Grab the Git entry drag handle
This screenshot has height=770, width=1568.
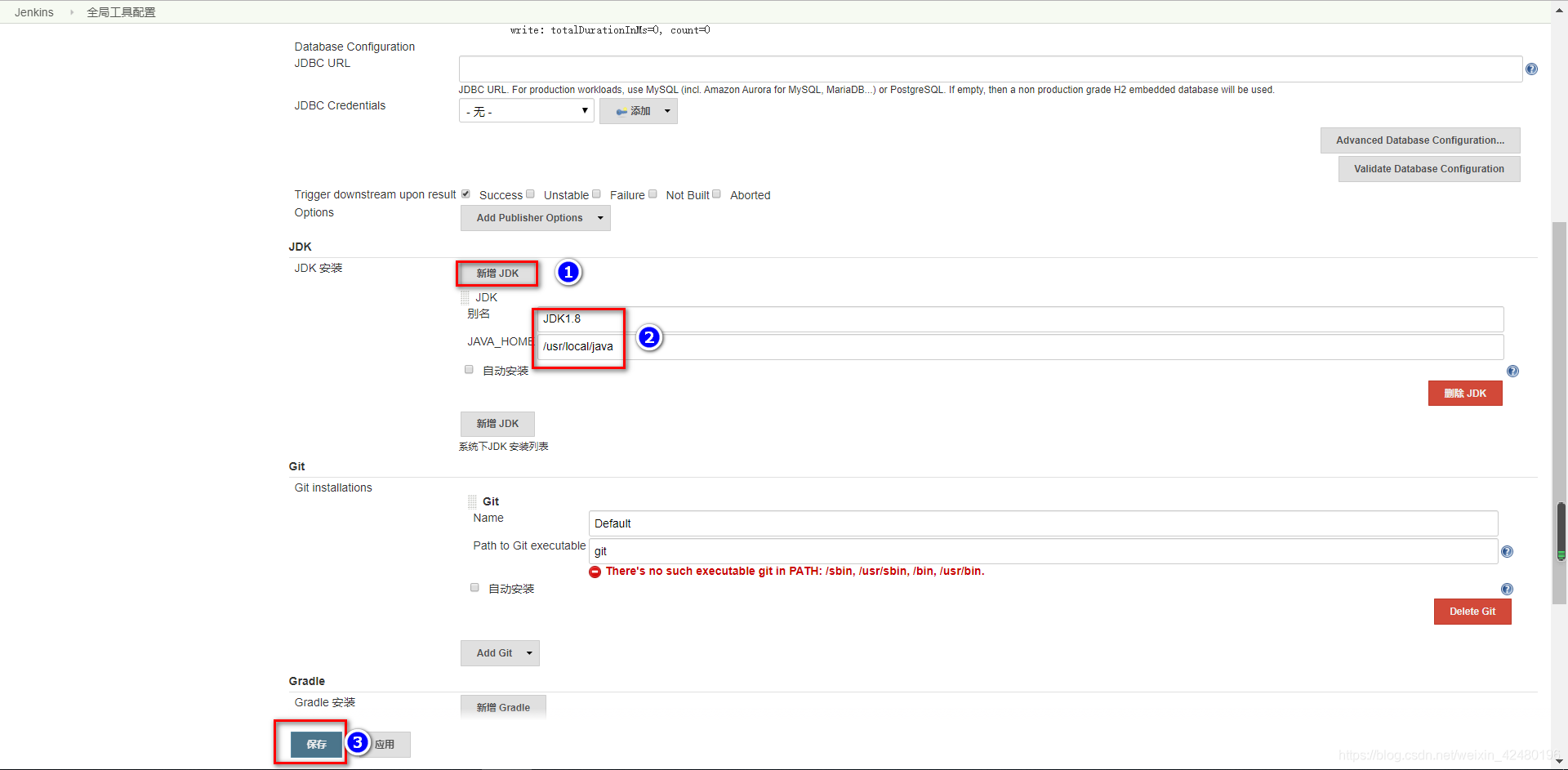pyautogui.click(x=472, y=501)
